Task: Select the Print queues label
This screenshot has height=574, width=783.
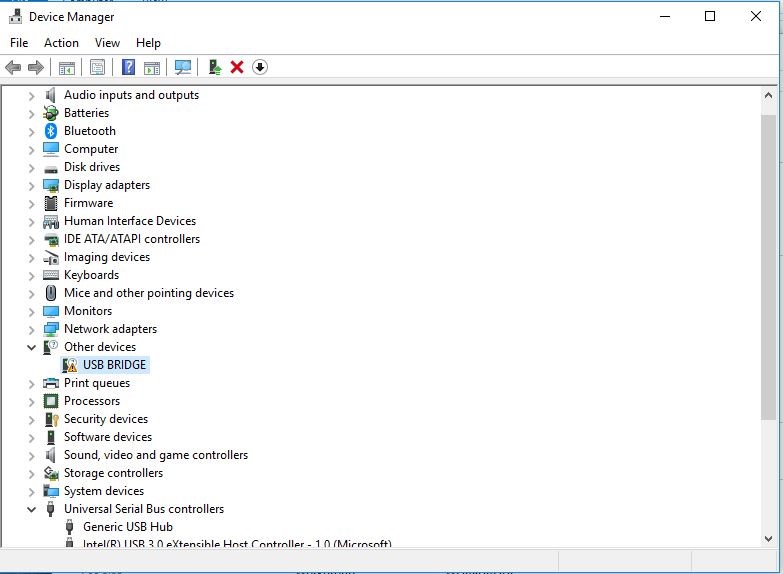Action: (x=97, y=383)
